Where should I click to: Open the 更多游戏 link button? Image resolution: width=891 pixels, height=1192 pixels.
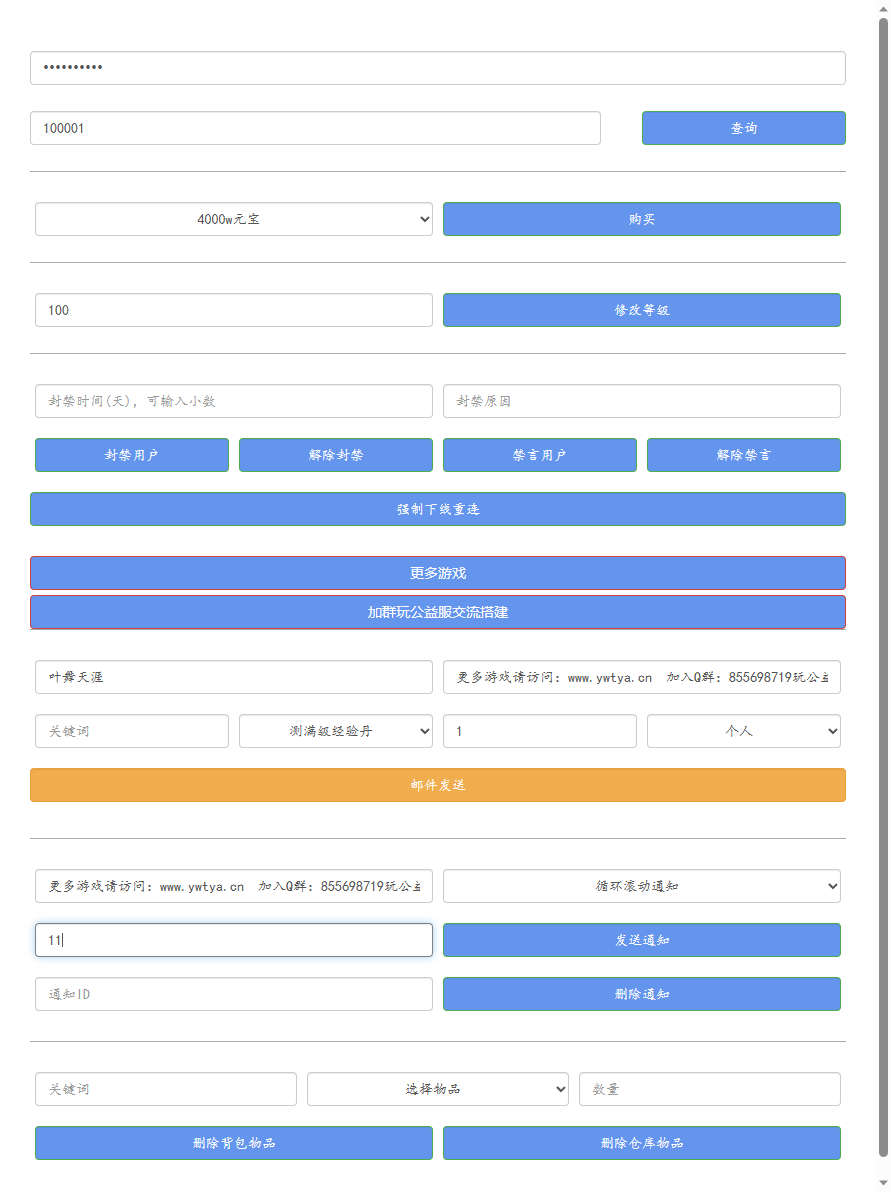(x=437, y=572)
